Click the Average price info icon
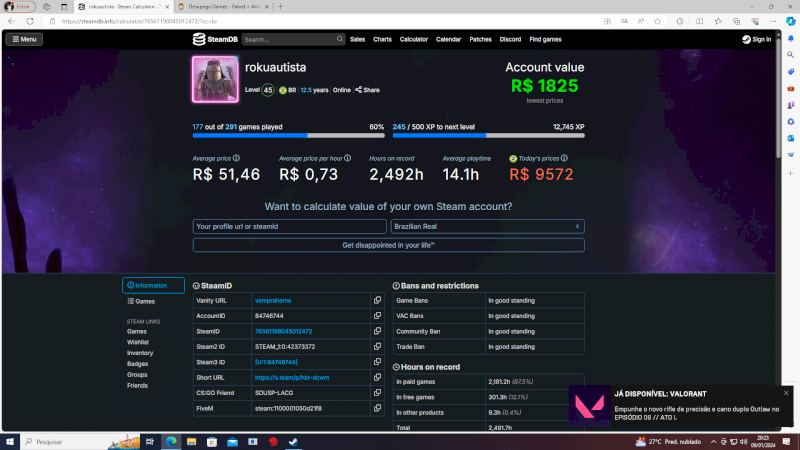Screen dimensions: 800x450 (x=236, y=158)
